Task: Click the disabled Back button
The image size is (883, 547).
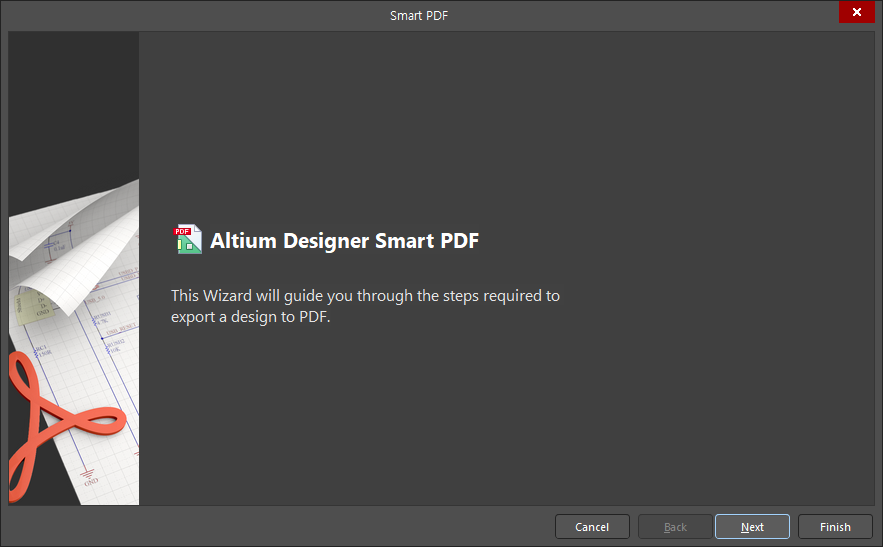Action: 675,527
